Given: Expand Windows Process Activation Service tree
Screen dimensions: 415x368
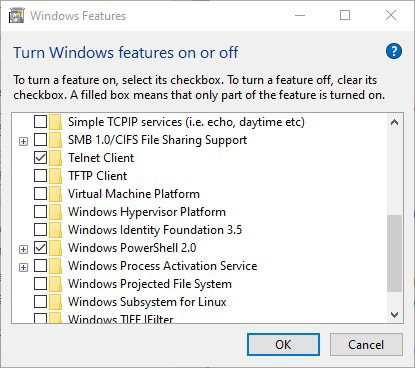Looking at the screenshot, I should pos(23,267).
